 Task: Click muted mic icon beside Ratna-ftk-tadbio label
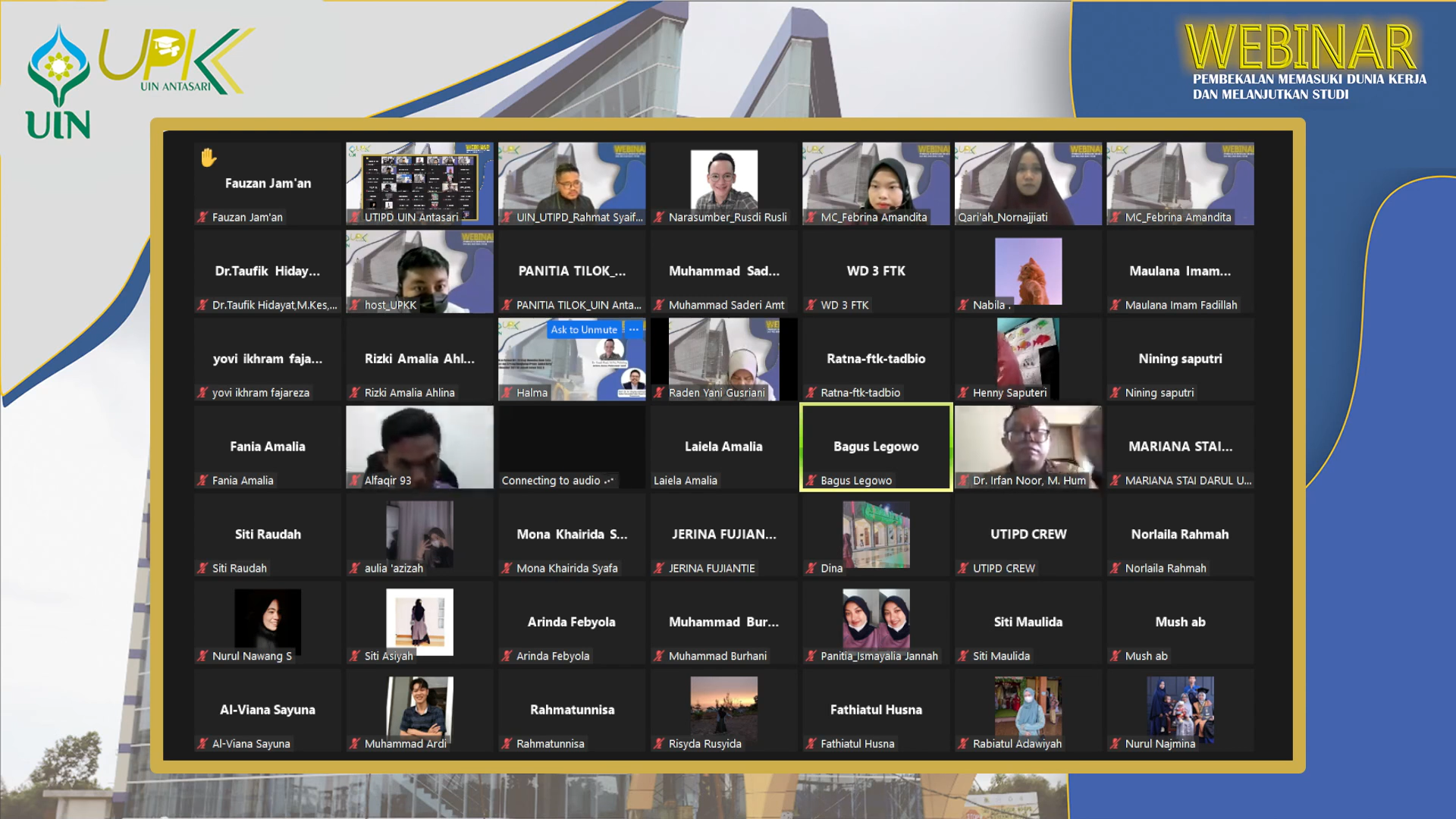811,392
